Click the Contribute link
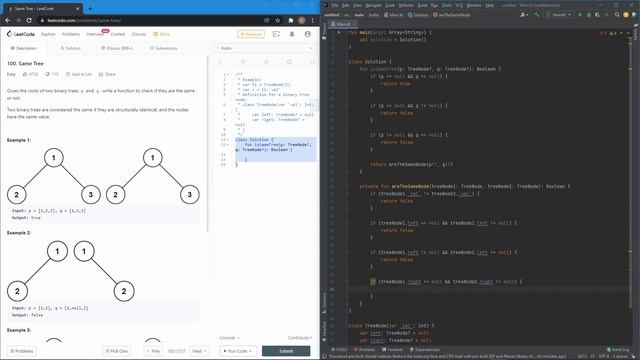This screenshot has height=360, width=640. (x=300, y=338)
